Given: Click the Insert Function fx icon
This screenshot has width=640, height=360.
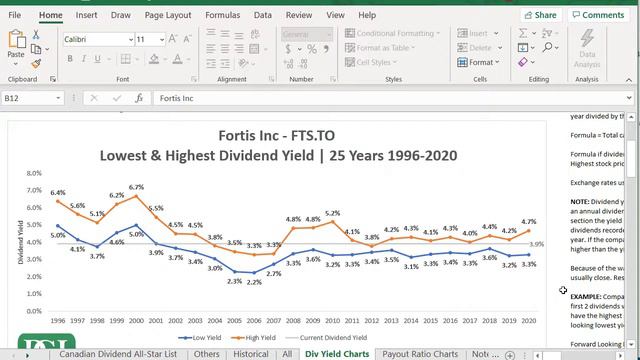Looking at the screenshot, I should [x=139, y=98].
